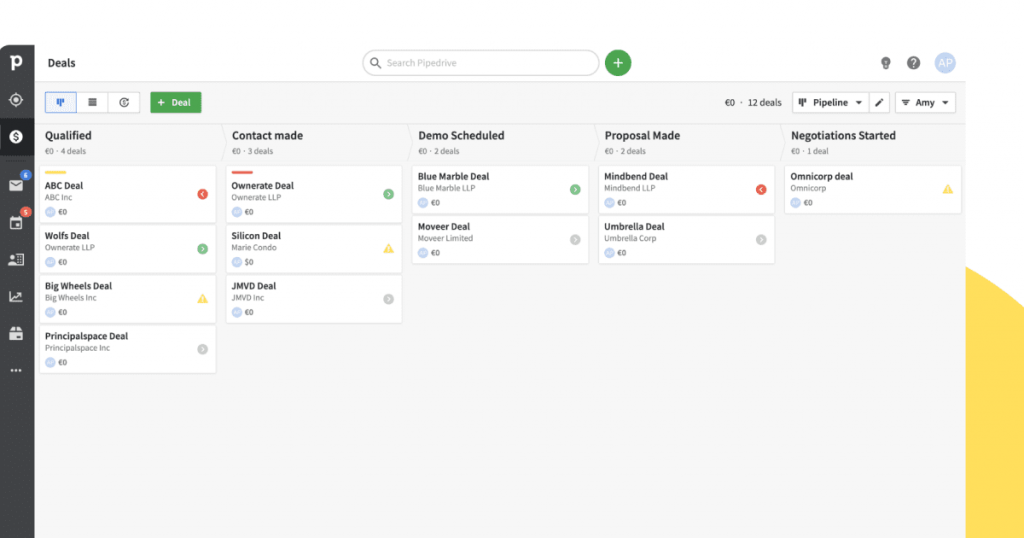
Task: Open Leads from the sidebar target icon
Action: 16,100
